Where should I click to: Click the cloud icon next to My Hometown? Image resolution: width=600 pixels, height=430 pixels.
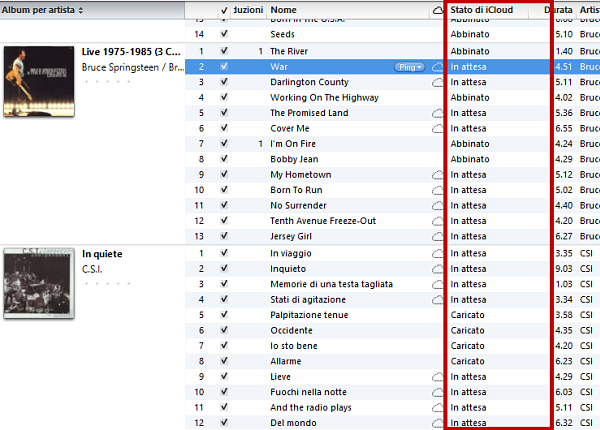click(436, 175)
